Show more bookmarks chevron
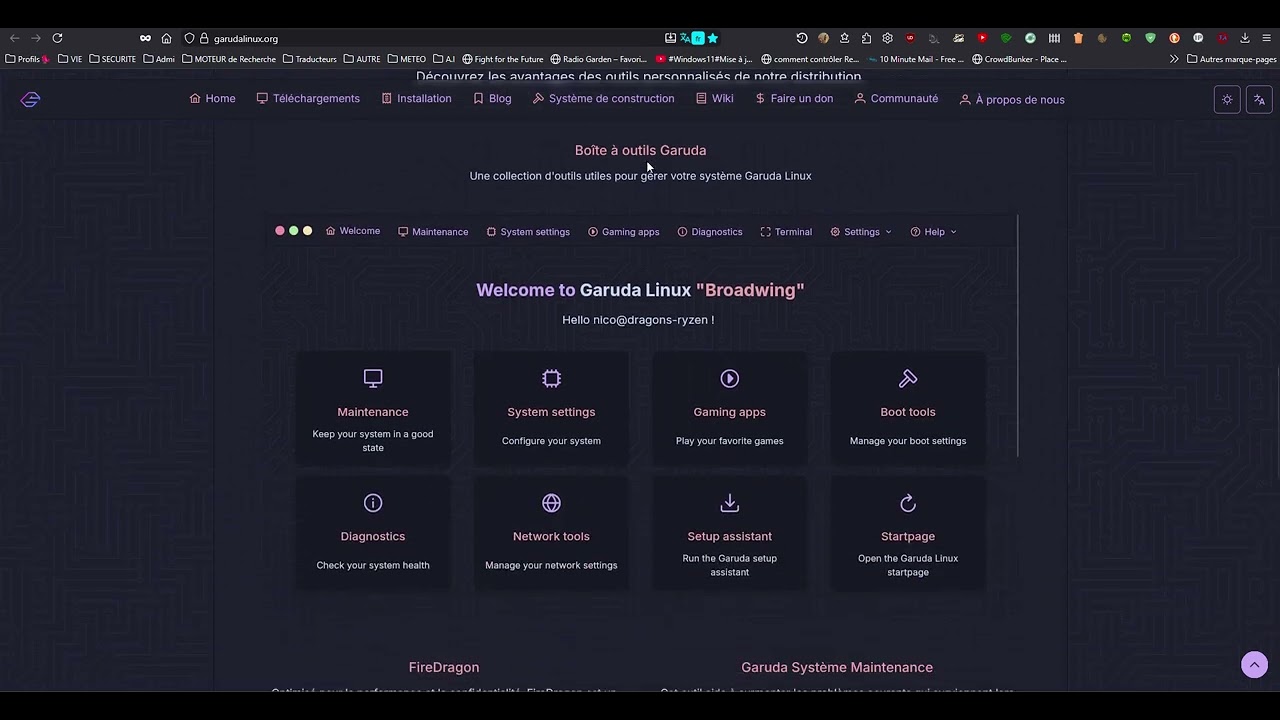 1174,59
